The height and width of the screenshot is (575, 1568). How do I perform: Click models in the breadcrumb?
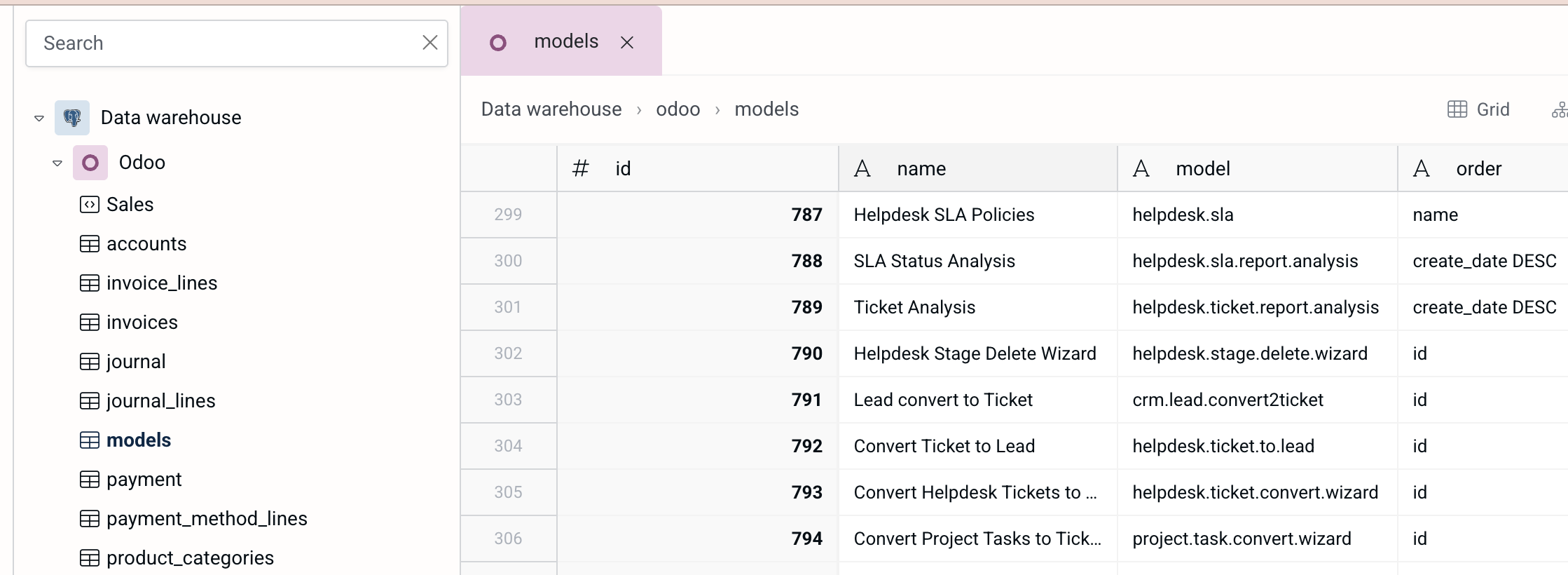tap(766, 109)
